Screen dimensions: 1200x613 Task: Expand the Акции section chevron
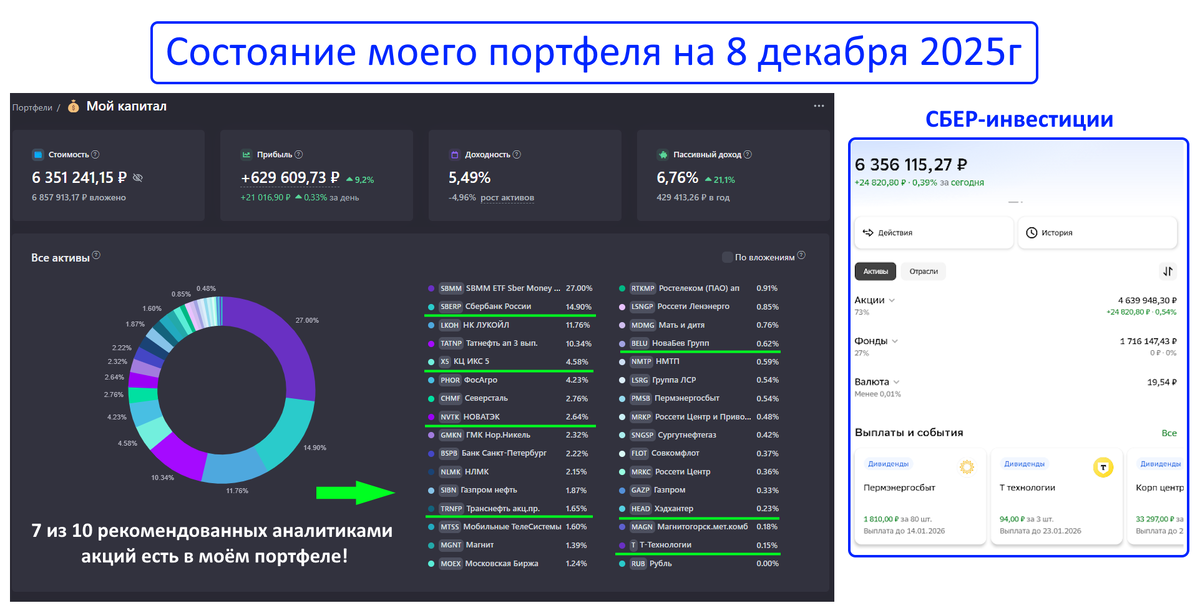892,300
